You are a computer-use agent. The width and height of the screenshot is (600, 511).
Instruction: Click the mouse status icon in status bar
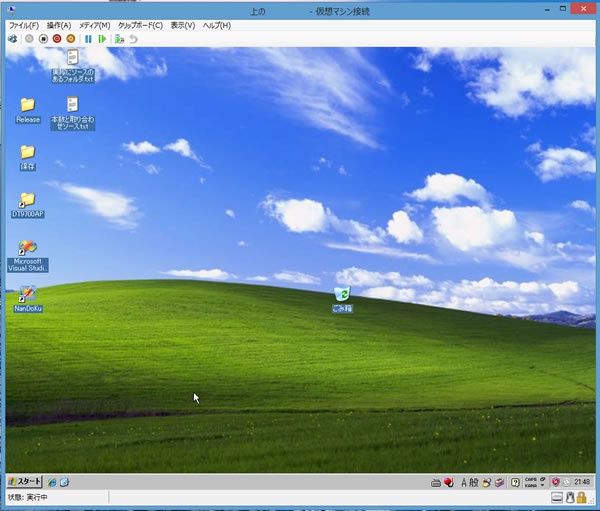pyautogui.click(x=571, y=497)
